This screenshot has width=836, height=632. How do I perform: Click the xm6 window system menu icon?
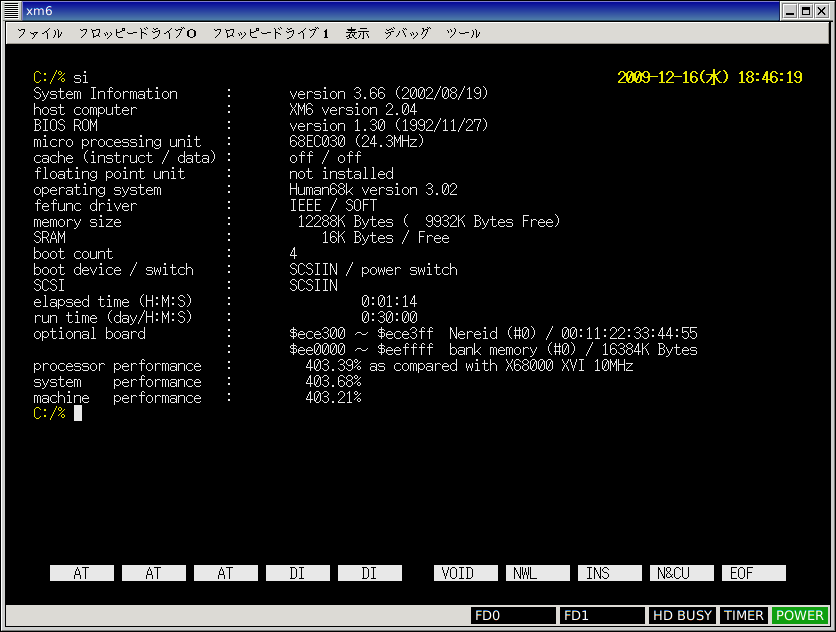click(x=11, y=11)
